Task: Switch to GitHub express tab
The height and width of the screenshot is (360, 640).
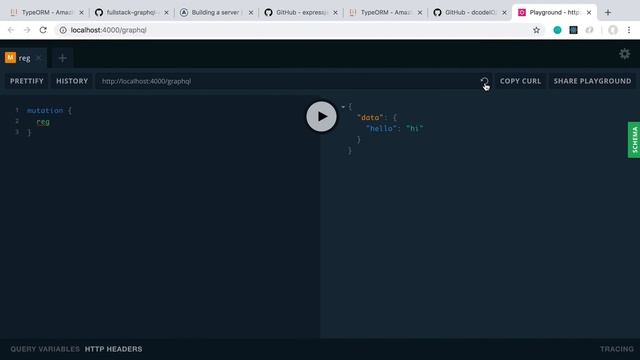Action: click(301, 13)
